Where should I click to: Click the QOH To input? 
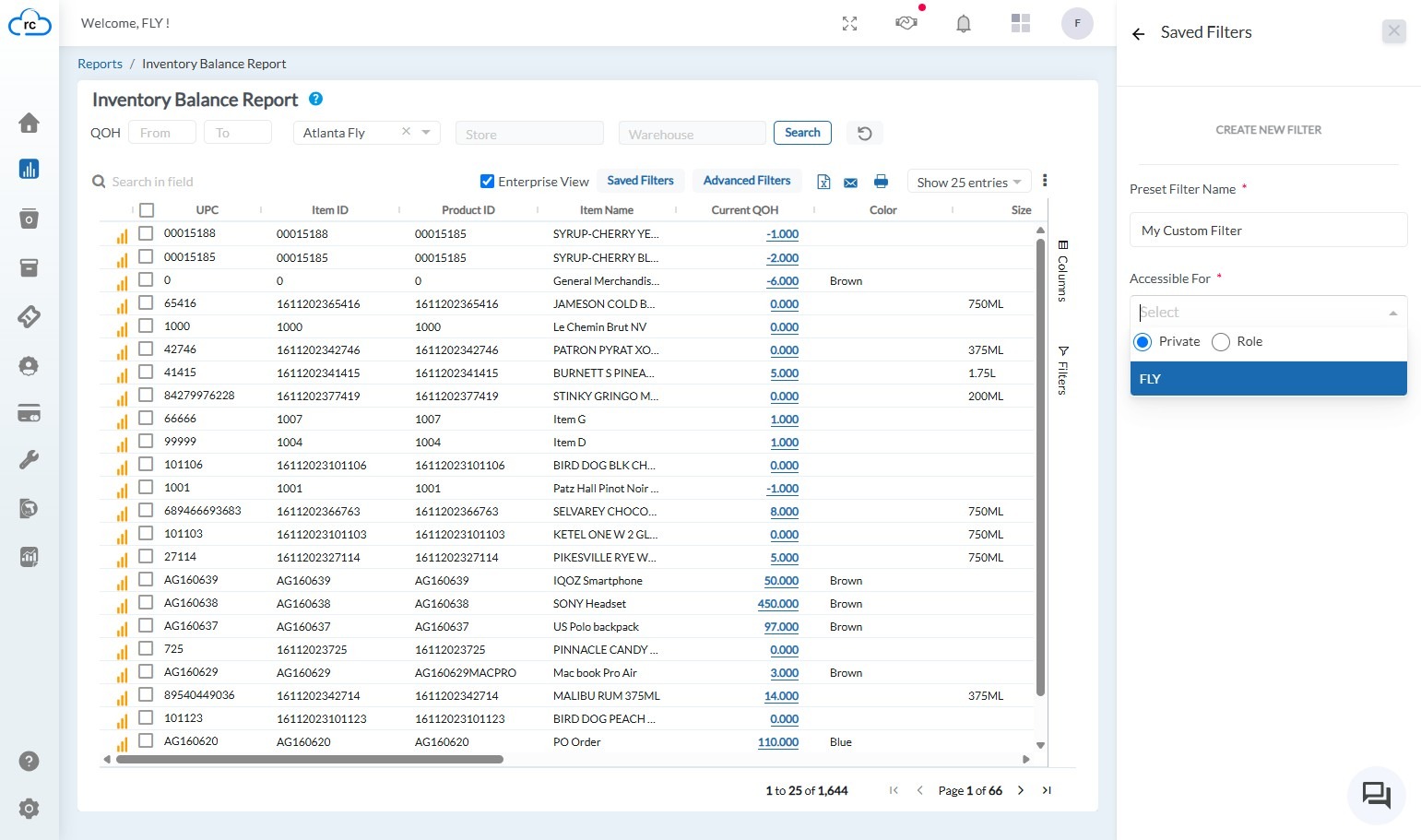238,133
